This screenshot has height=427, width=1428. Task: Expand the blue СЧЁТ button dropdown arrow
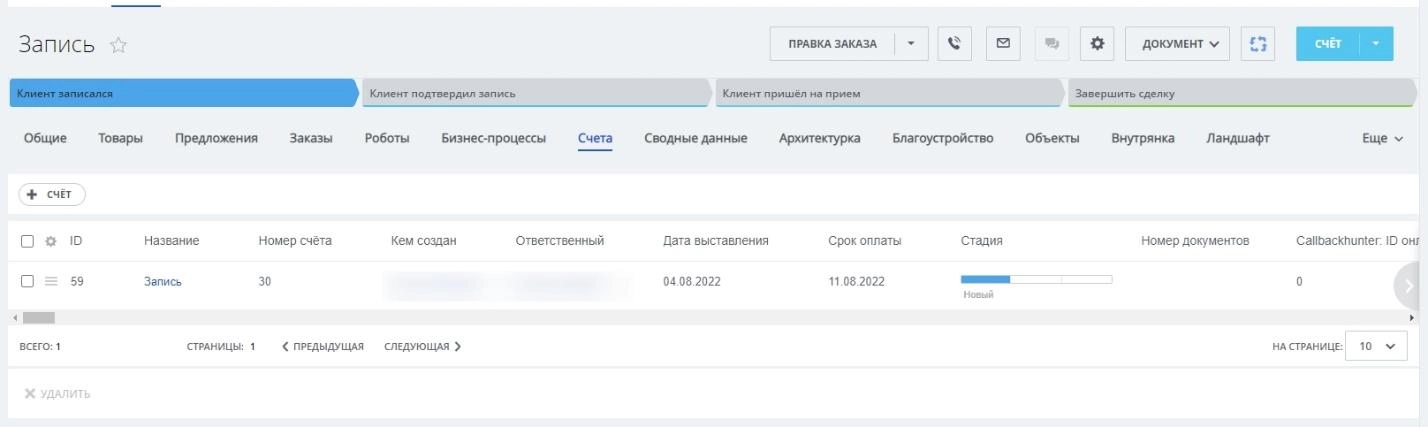click(1376, 44)
